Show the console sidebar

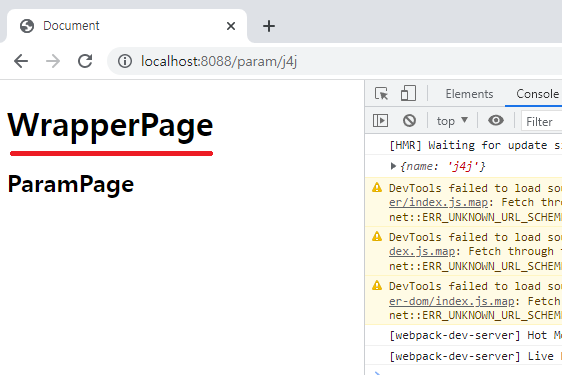tap(381, 120)
